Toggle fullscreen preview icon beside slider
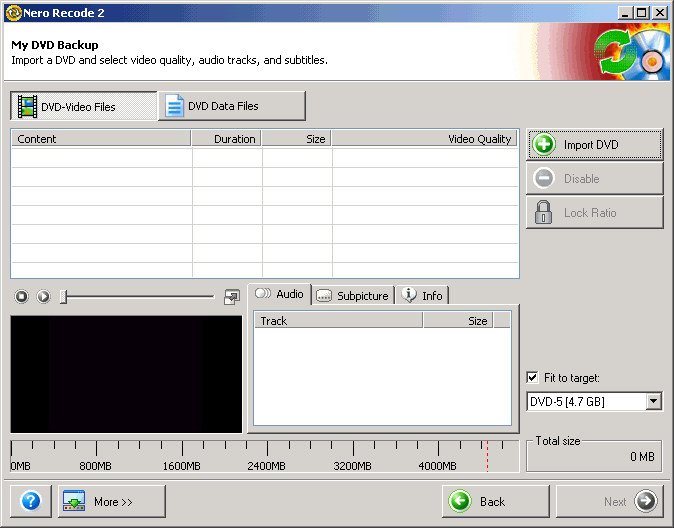 click(x=232, y=296)
